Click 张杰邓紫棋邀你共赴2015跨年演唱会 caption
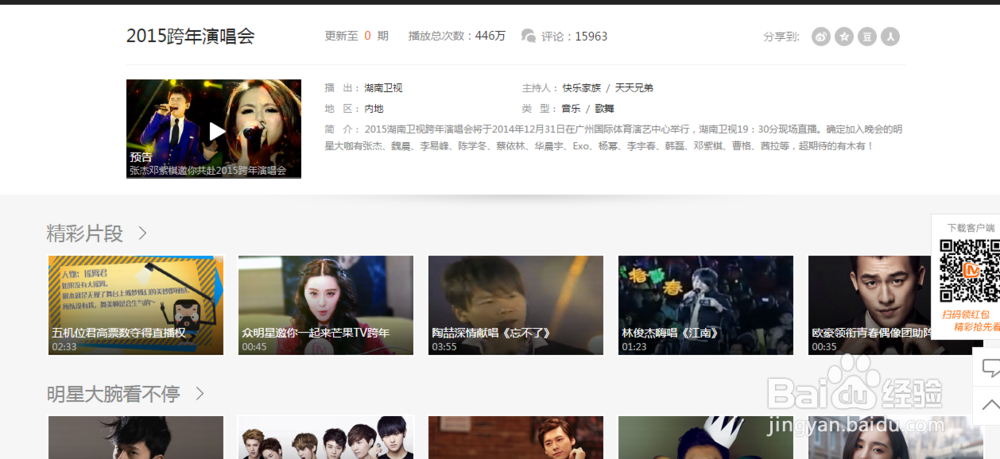Viewport: 1000px width, 459px height. tap(208, 171)
